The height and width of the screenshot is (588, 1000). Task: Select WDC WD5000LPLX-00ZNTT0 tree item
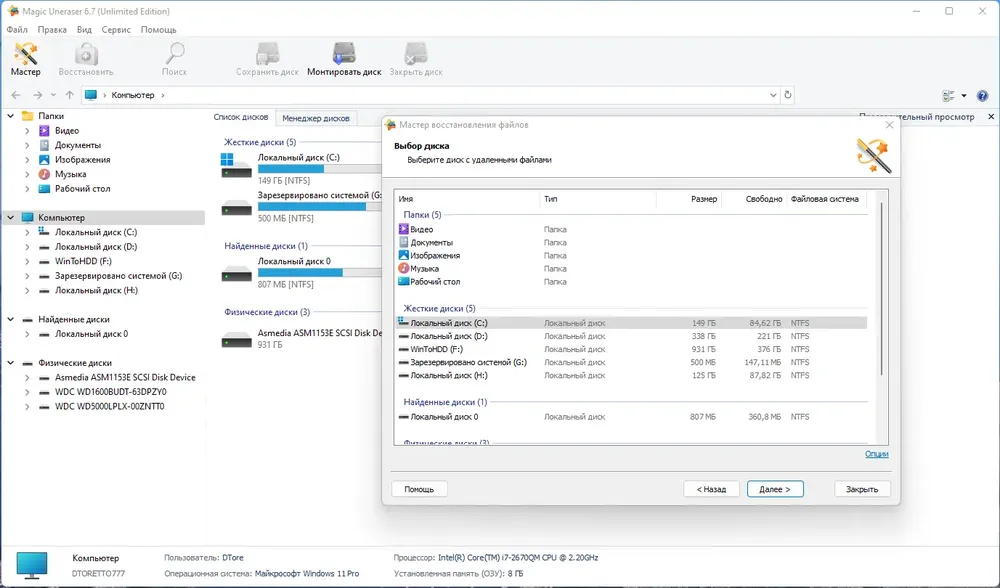(x=110, y=406)
